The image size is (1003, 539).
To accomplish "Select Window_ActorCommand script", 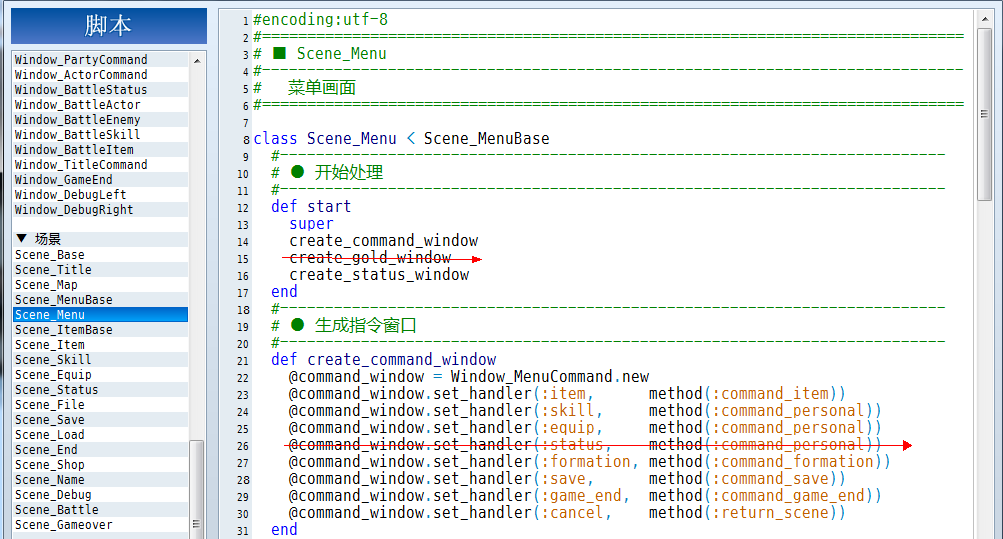I will coord(100,75).
